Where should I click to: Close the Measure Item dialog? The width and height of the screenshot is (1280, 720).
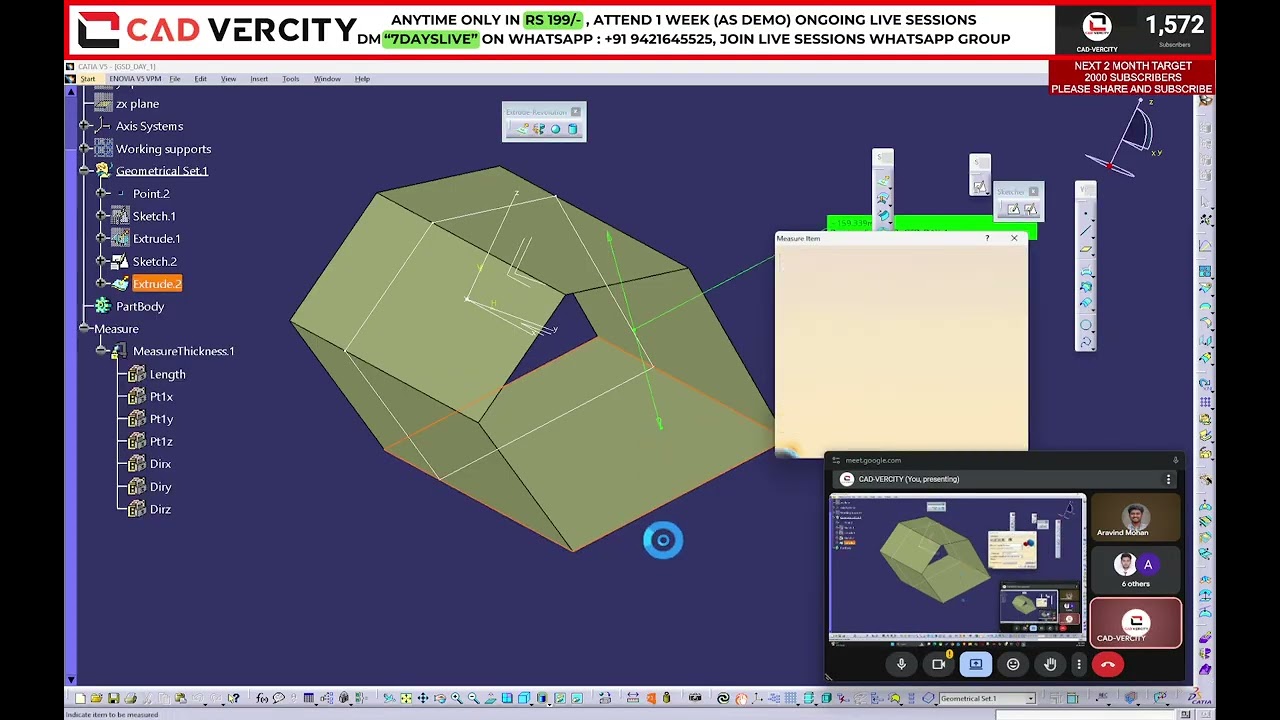pyautogui.click(x=1014, y=238)
